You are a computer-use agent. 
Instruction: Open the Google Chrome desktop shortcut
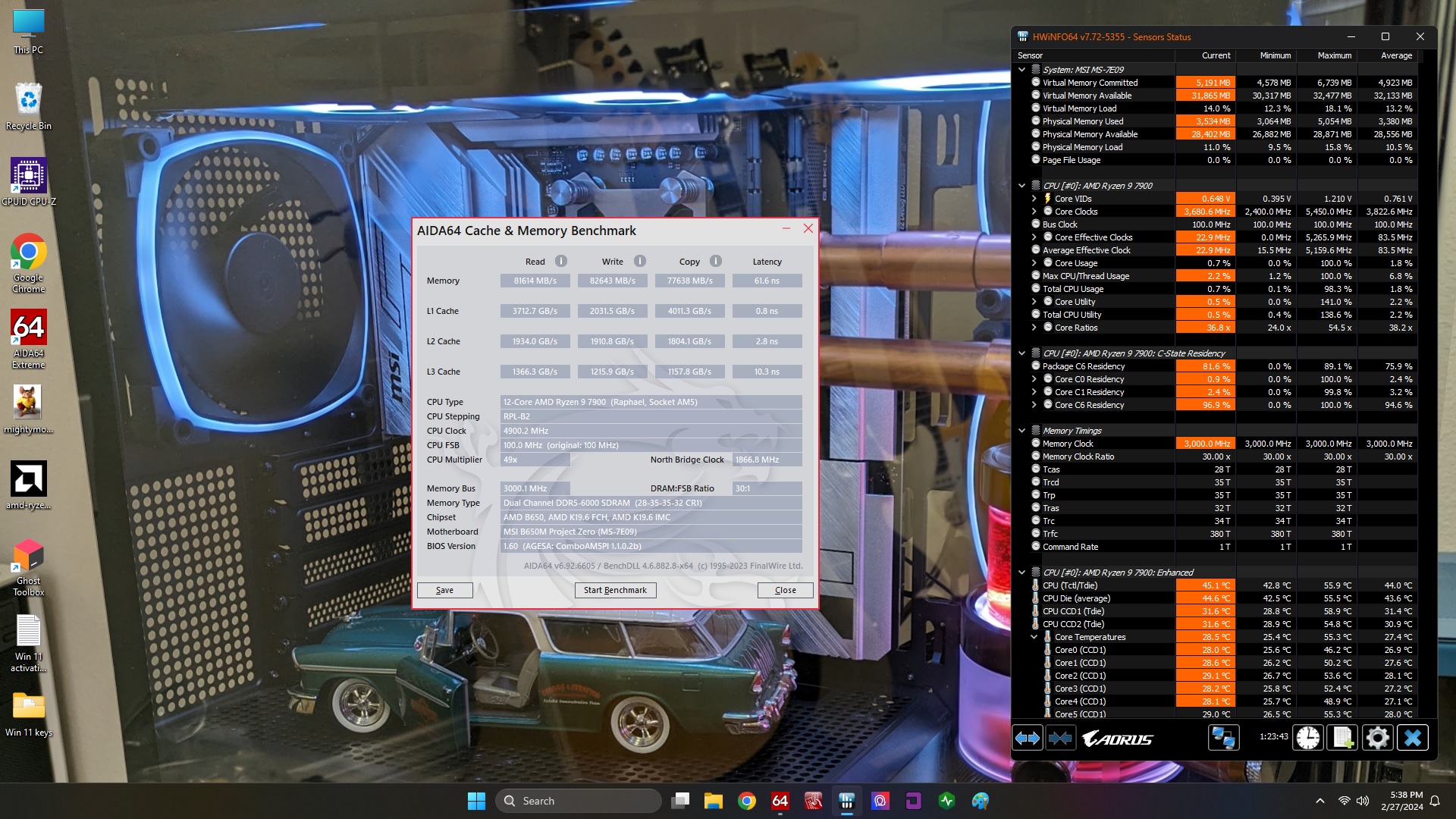[x=29, y=262]
